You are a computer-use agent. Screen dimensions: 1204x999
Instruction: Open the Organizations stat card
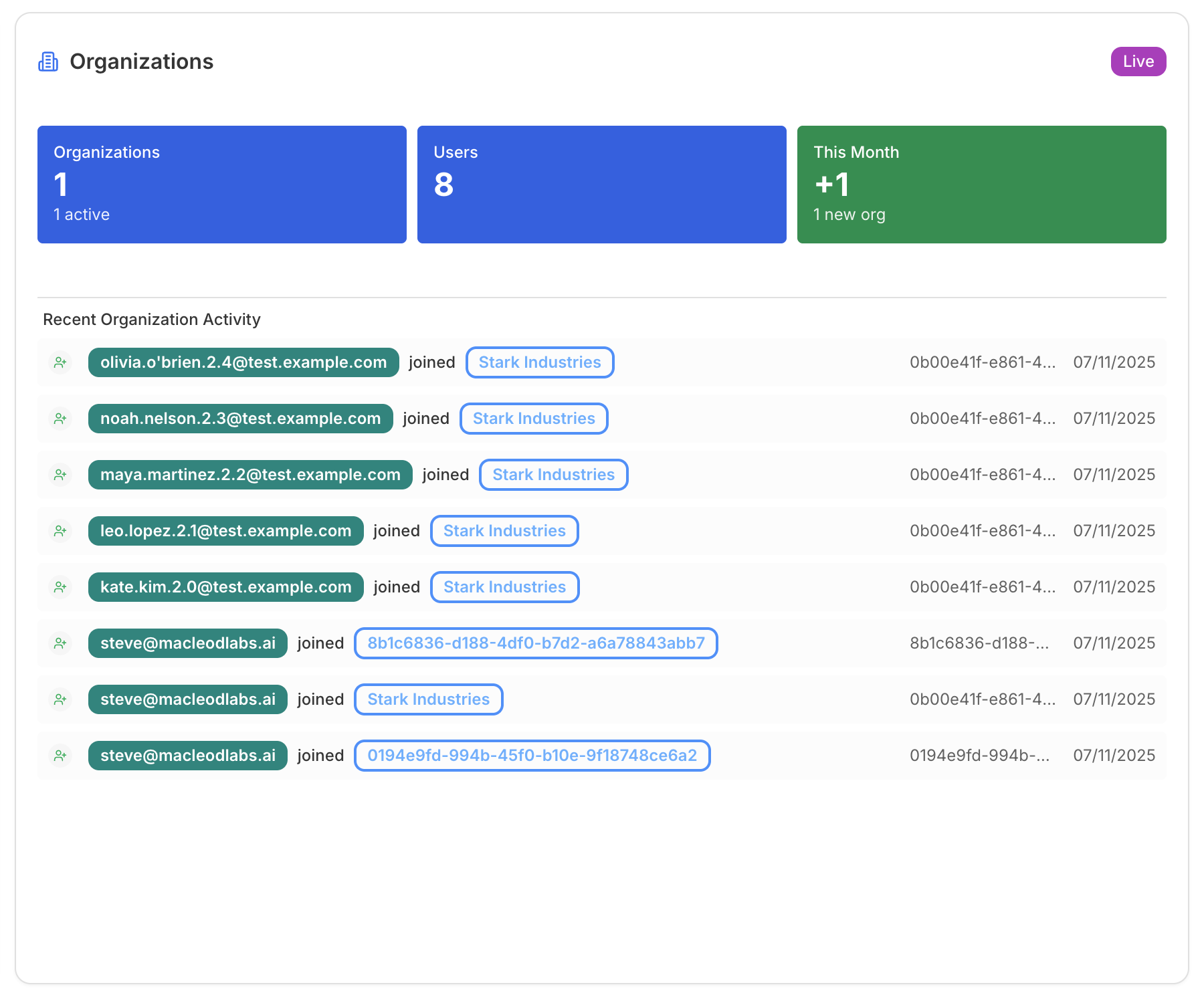tap(221, 185)
